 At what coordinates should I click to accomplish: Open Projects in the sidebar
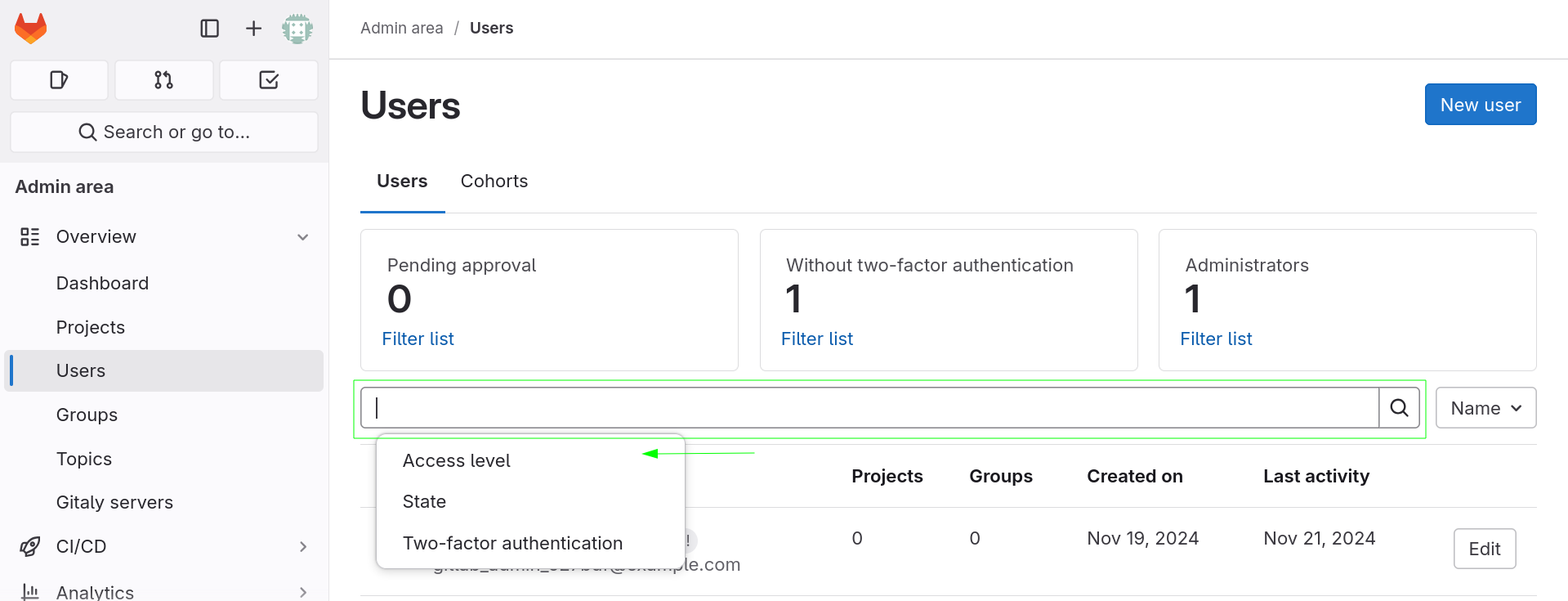tap(164, 327)
